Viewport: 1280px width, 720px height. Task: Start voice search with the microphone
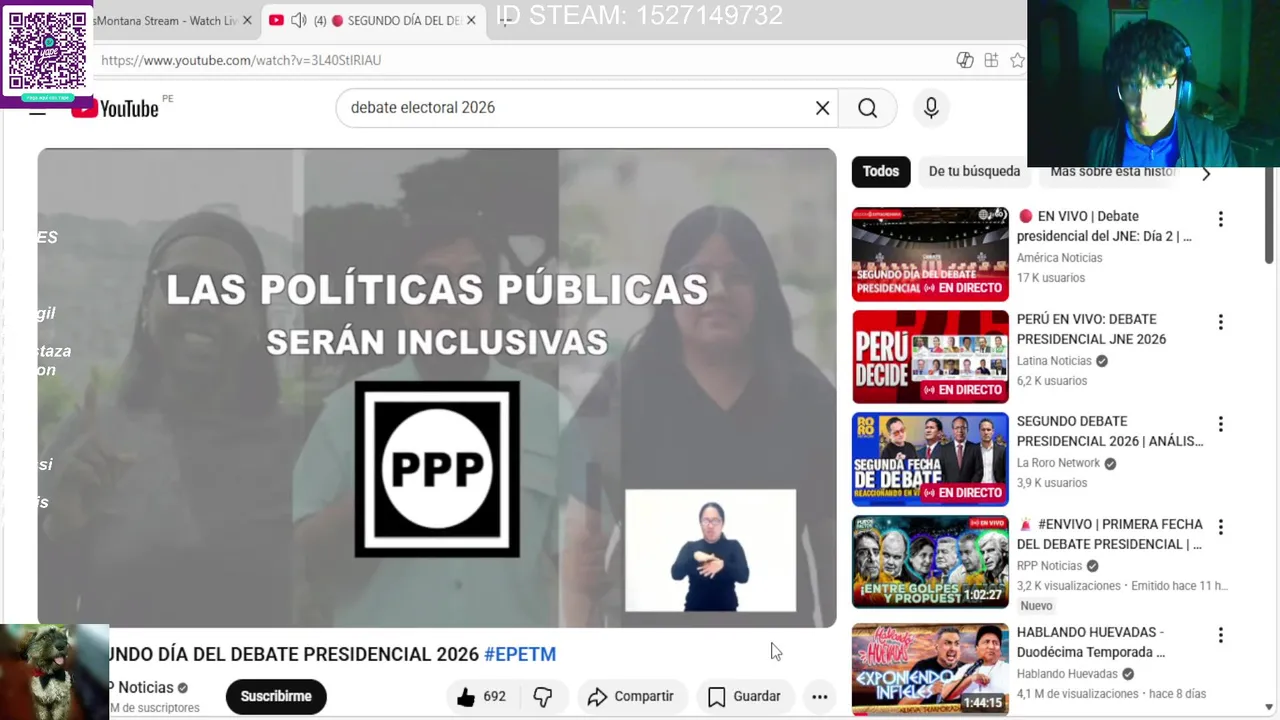(931, 108)
